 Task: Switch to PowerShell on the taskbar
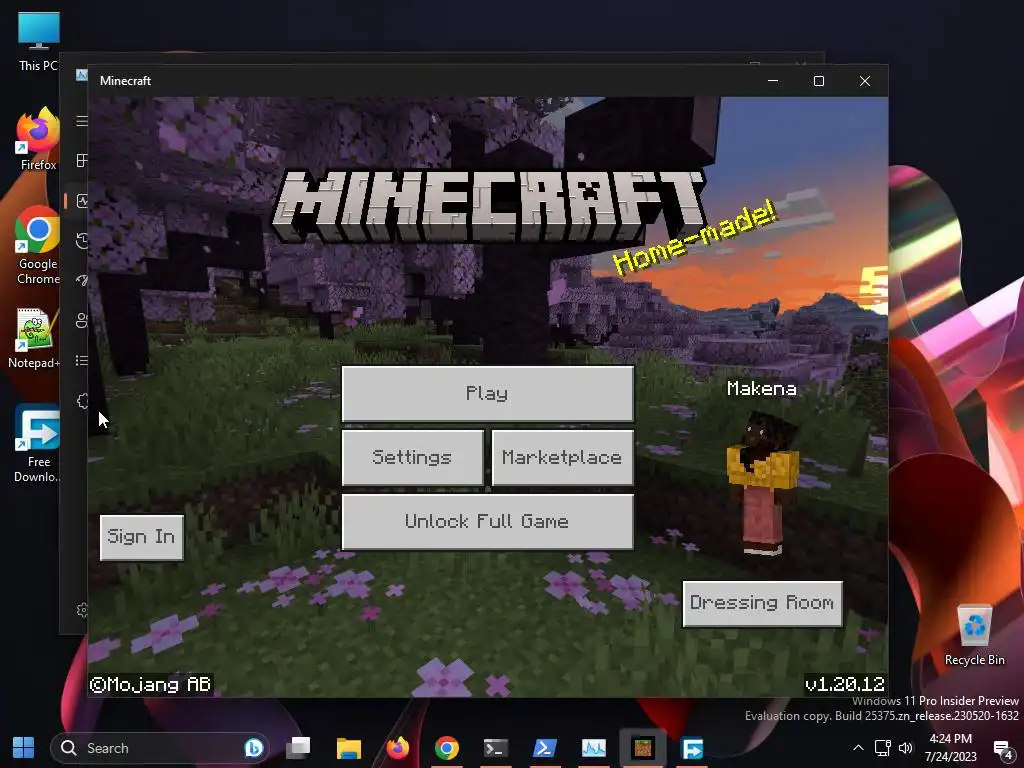coord(545,748)
